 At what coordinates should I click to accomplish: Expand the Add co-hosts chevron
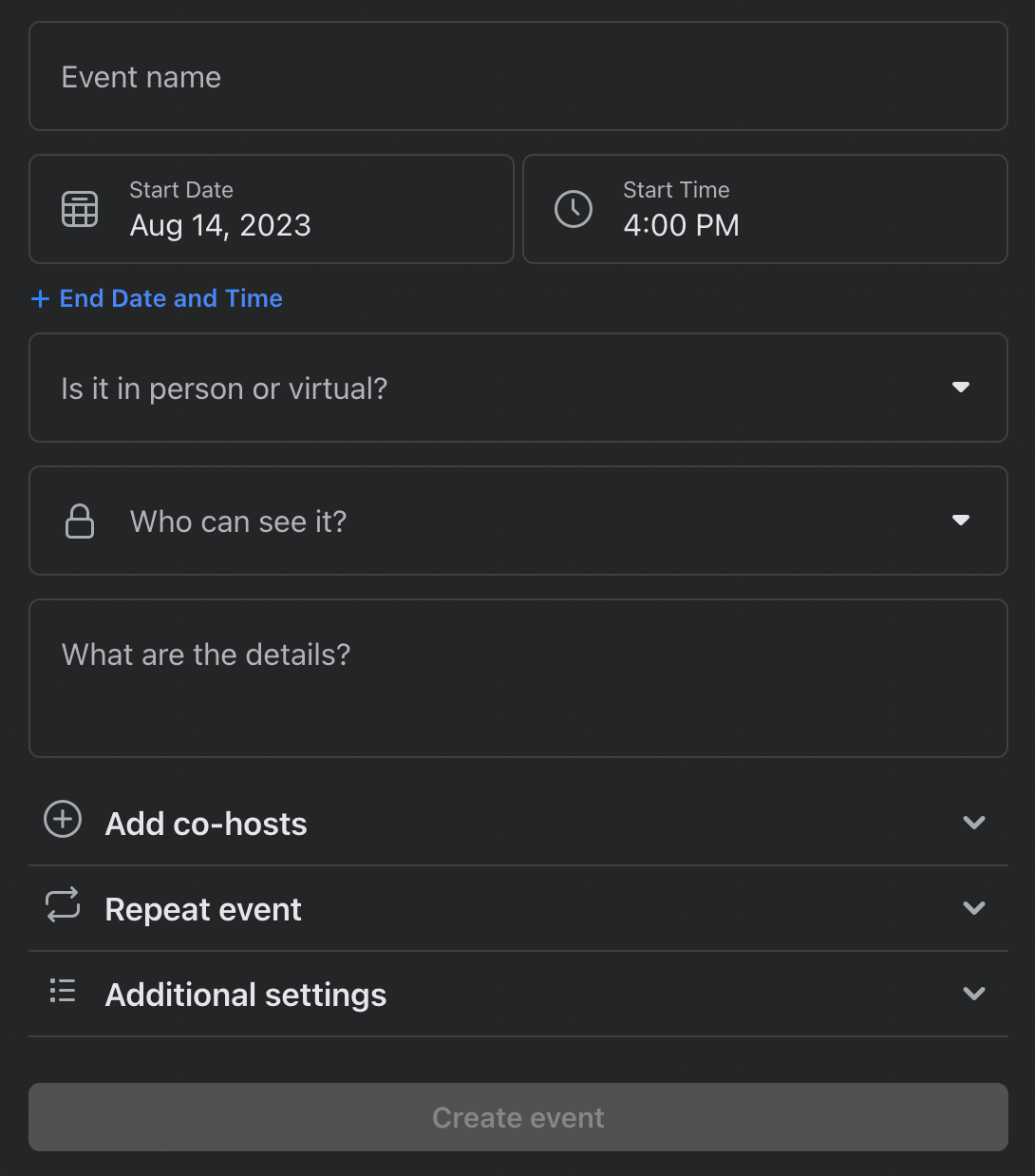tap(974, 823)
